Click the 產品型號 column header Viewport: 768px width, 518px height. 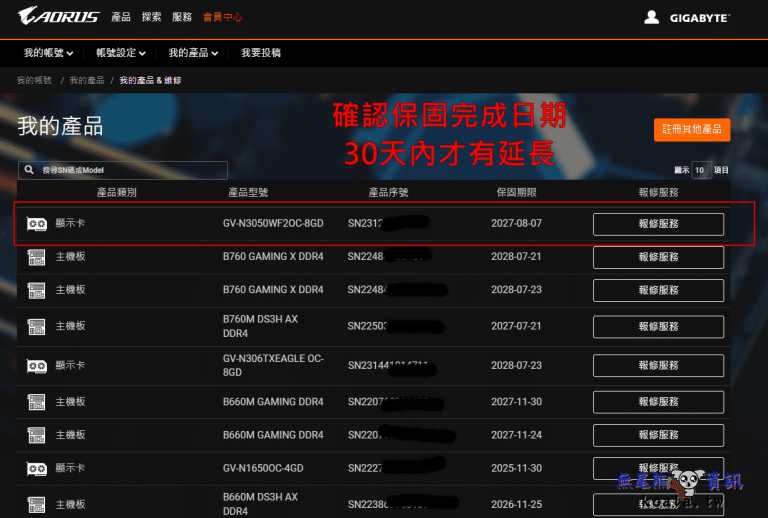[248, 193]
